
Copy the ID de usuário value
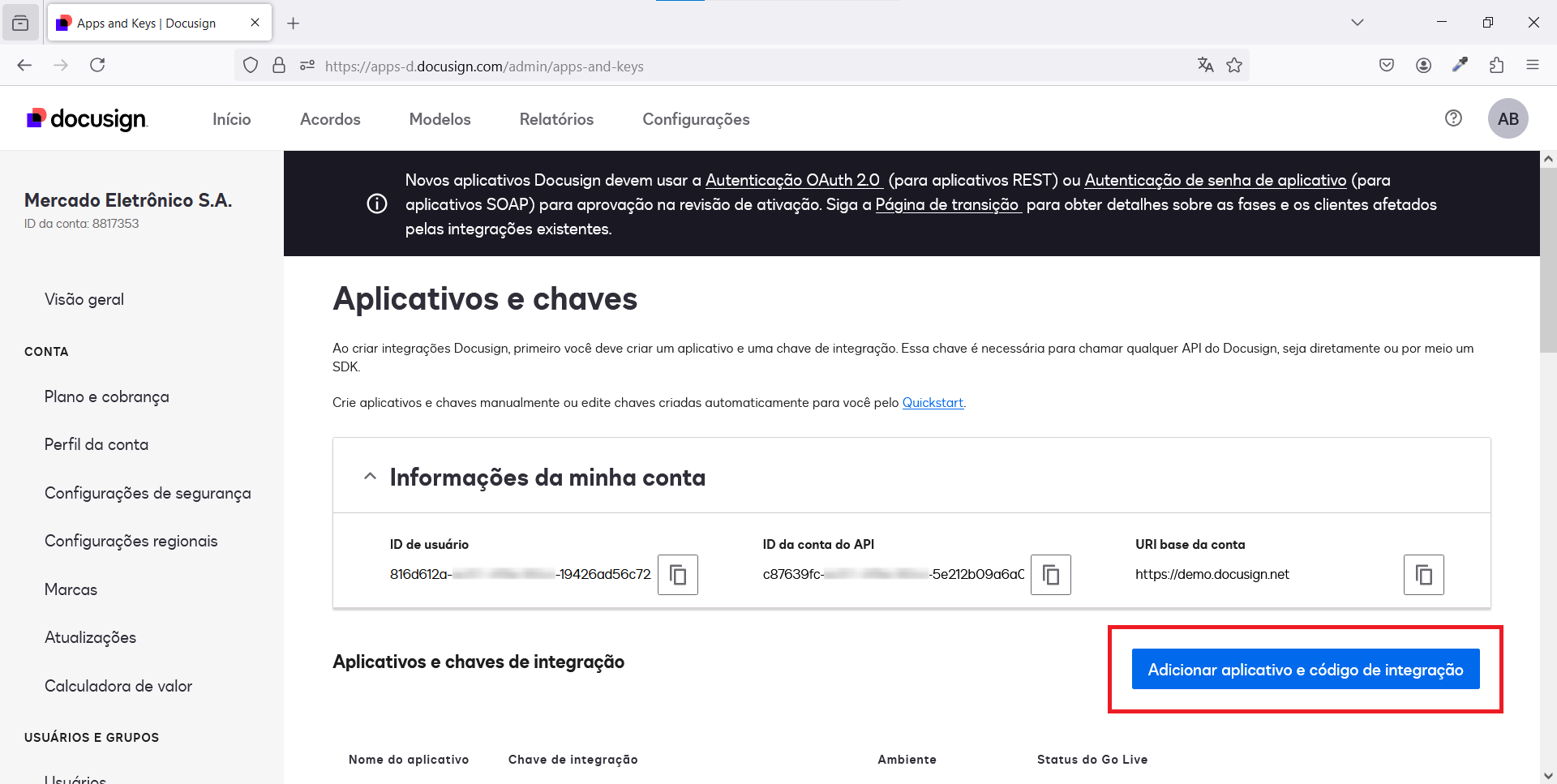[x=678, y=575]
